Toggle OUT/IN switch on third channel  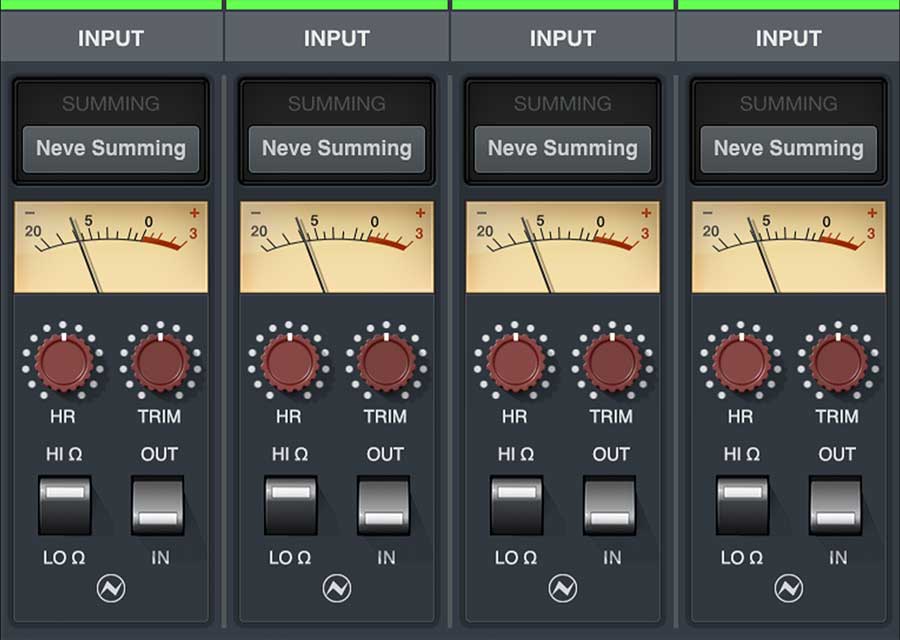(x=610, y=505)
